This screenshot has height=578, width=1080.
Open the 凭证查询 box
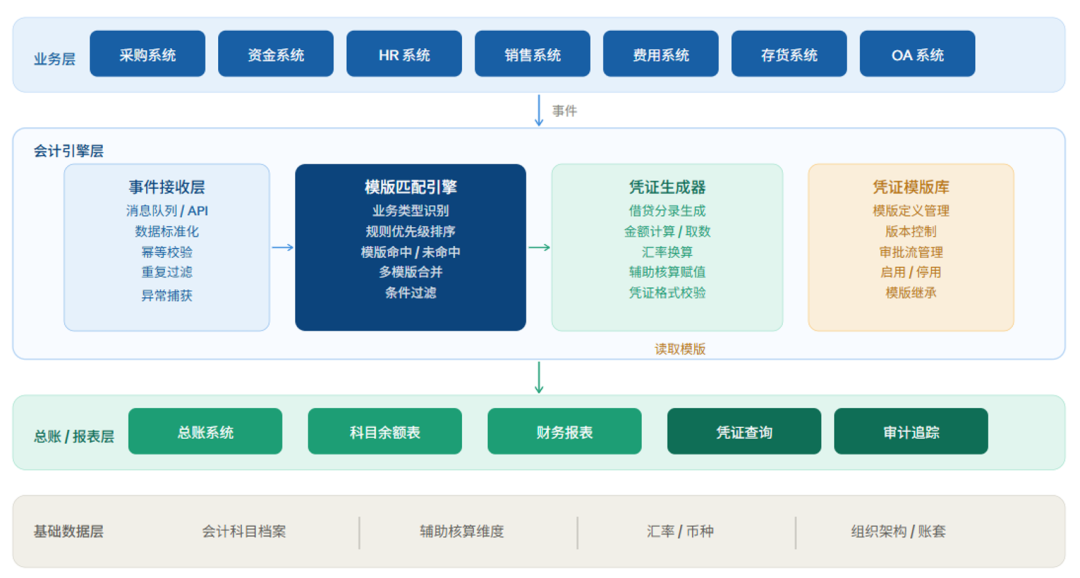pos(744,431)
